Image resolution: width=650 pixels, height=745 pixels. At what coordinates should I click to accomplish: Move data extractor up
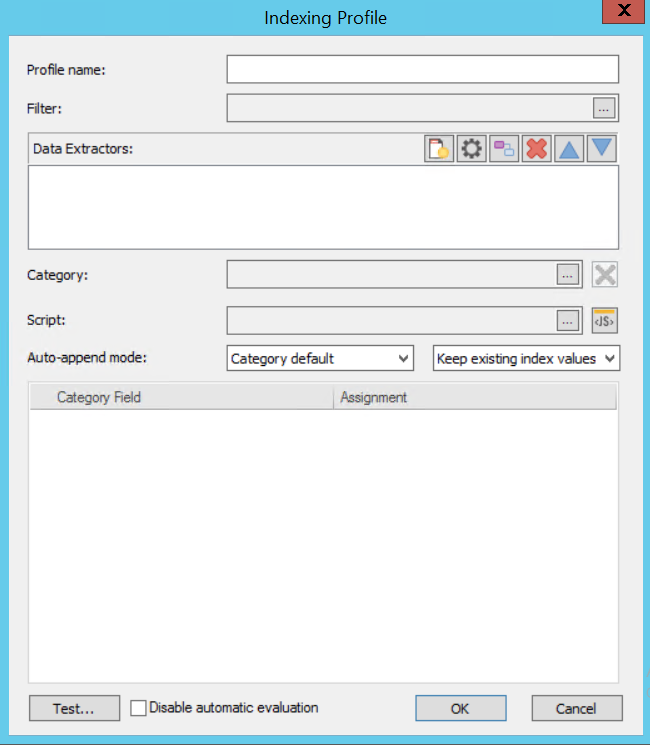pyautogui.click(x=569, y=149)
